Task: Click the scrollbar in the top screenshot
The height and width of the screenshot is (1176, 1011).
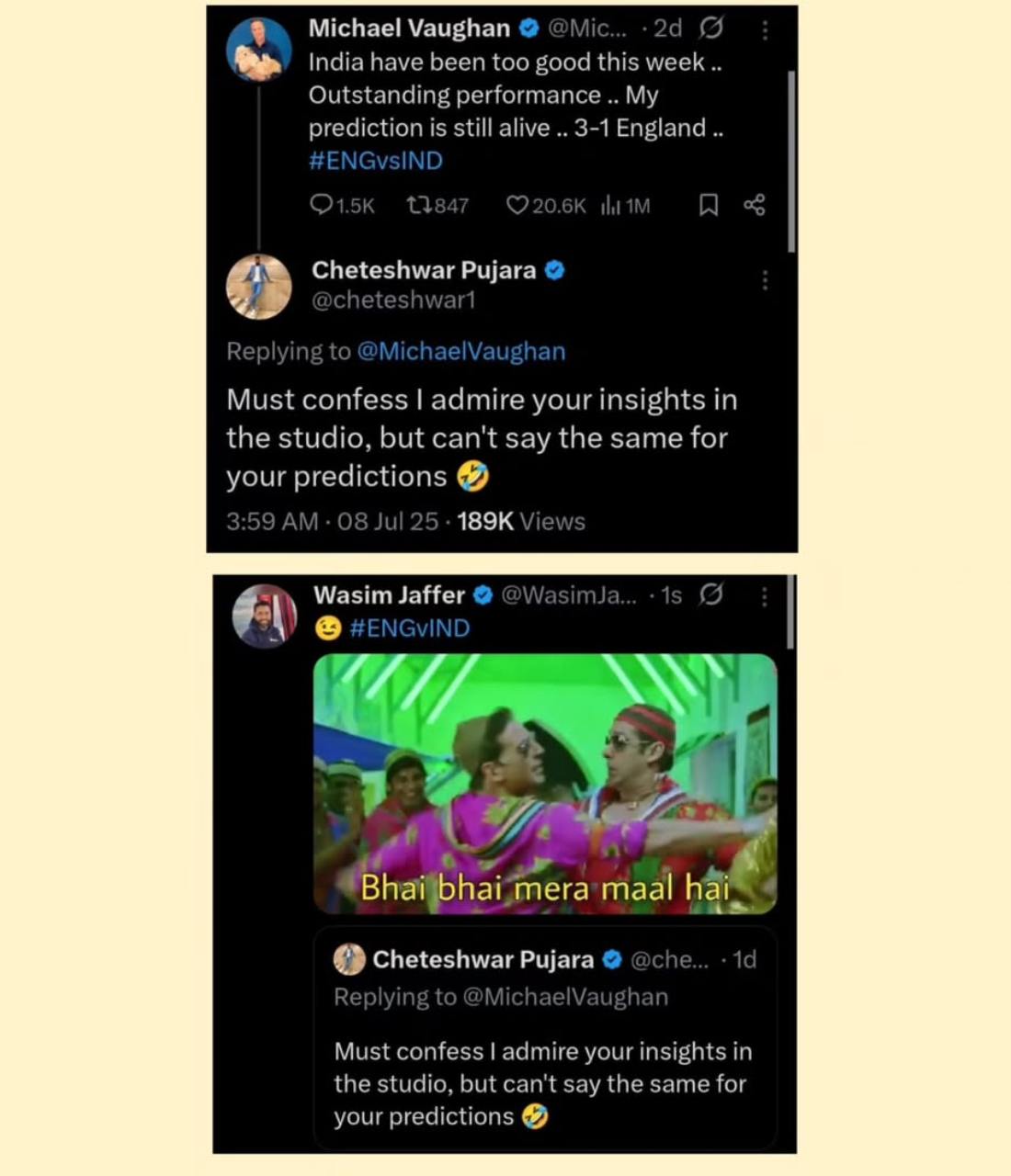Action: click(x=790, y=161)
